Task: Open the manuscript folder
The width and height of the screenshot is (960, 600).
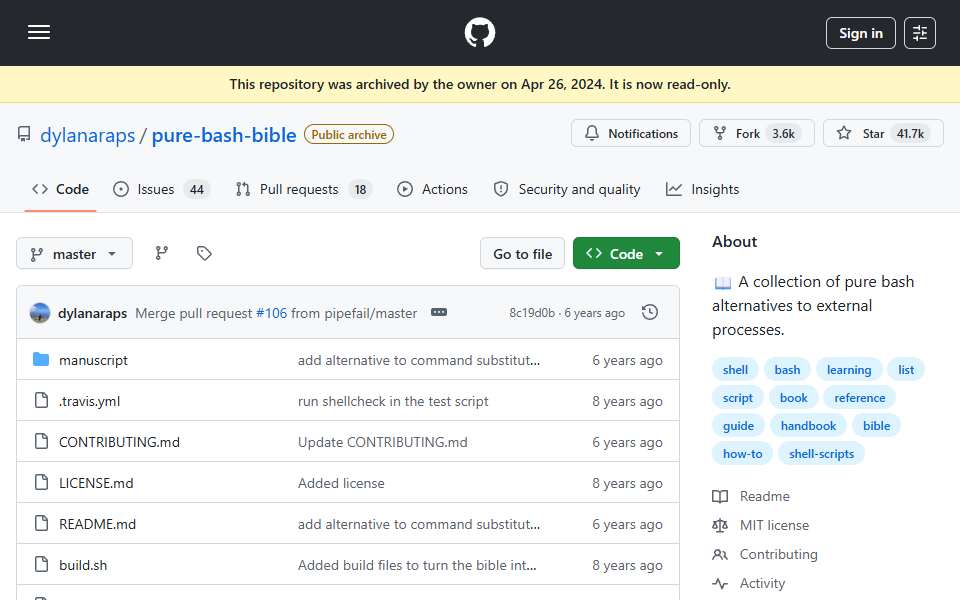Action: tap(93, 360)
